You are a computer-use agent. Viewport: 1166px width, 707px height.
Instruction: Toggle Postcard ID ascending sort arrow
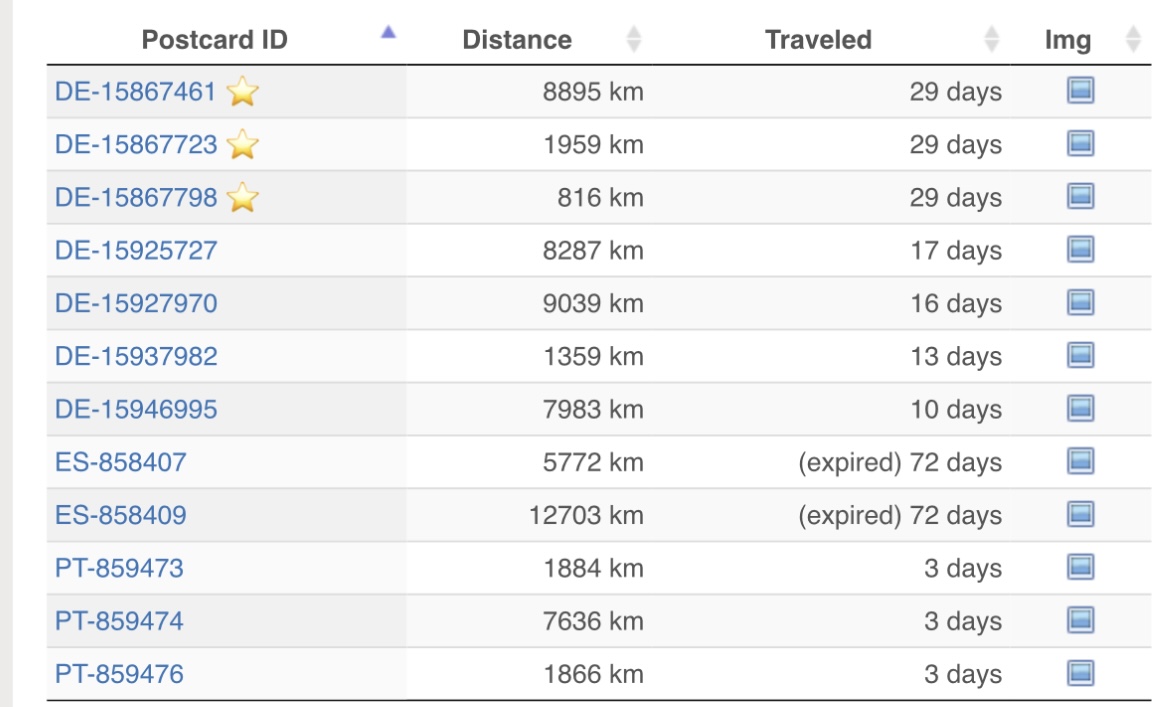click(x=388, y=33)
